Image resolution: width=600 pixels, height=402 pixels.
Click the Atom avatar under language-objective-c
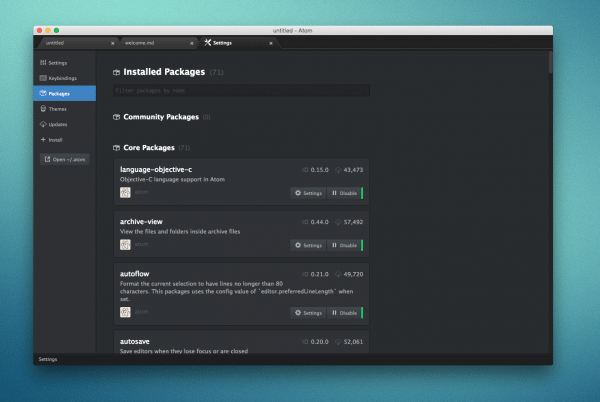(125, 193)
